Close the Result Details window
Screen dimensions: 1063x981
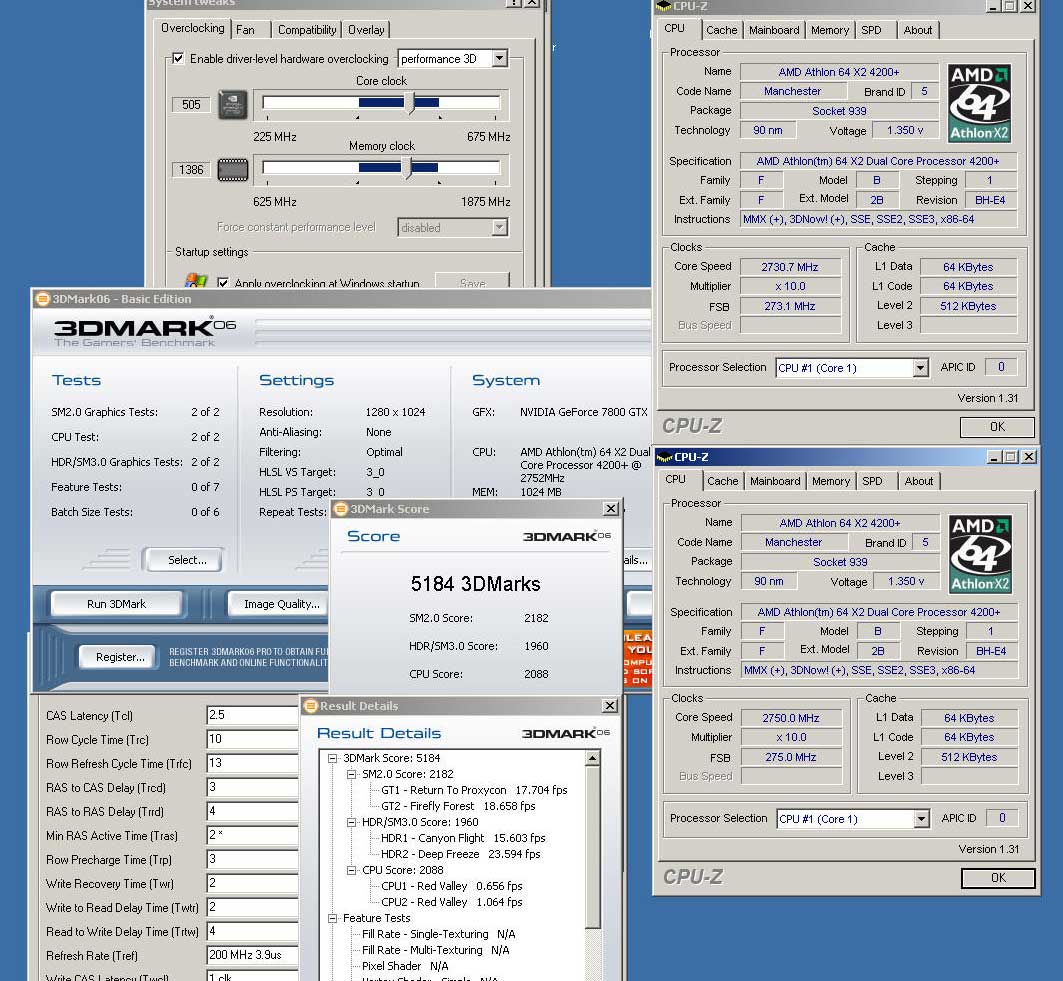click(610, 706)
